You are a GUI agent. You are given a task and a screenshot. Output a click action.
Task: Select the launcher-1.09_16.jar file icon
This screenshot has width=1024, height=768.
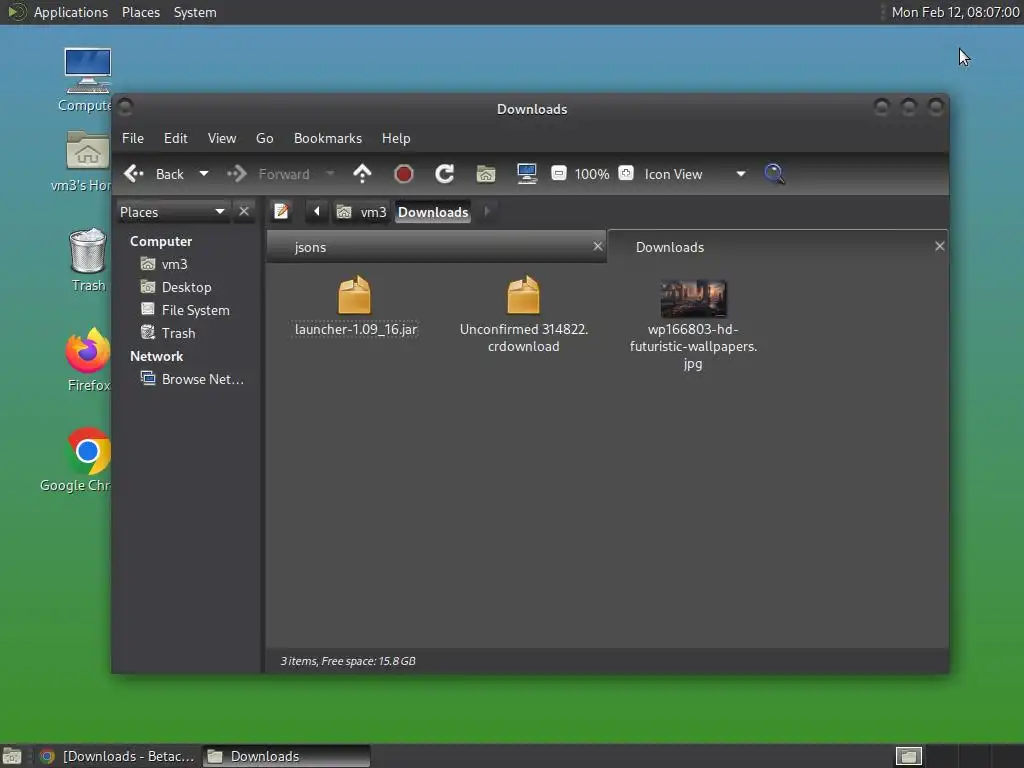[x=355, y=295]
